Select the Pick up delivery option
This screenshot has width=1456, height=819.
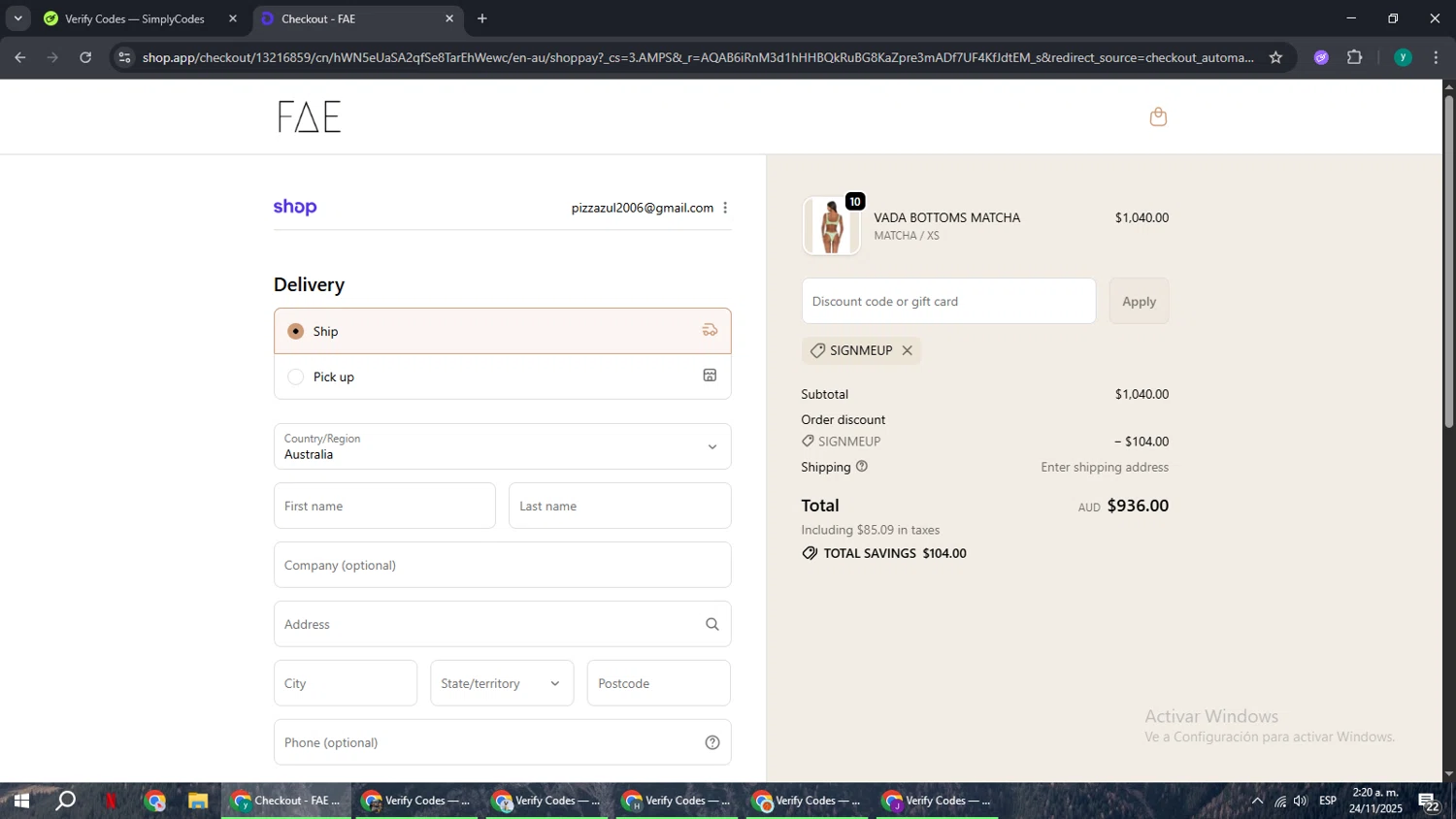[x=502, y=377]
